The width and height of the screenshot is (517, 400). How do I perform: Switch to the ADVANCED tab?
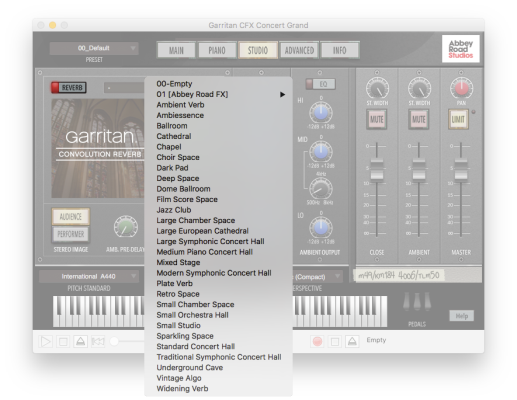(299, 50)
